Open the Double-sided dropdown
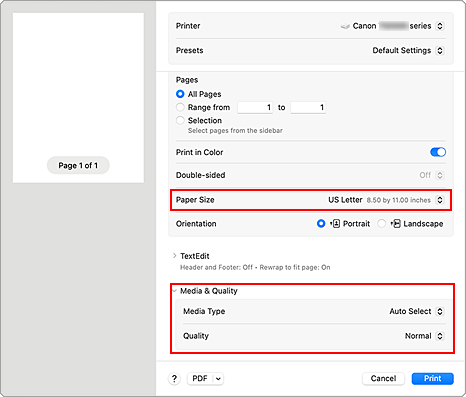 440,175
